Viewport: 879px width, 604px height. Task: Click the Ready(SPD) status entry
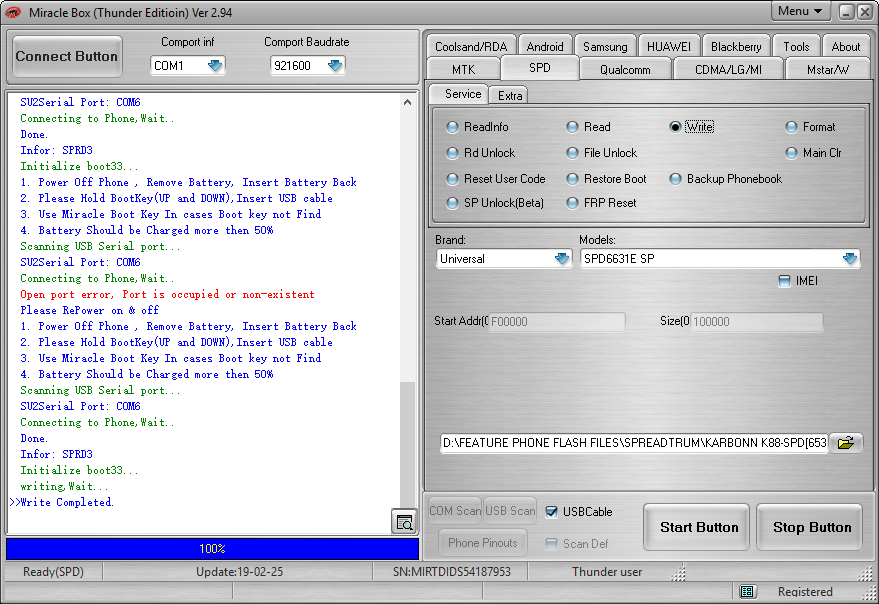tap(53, 571)
